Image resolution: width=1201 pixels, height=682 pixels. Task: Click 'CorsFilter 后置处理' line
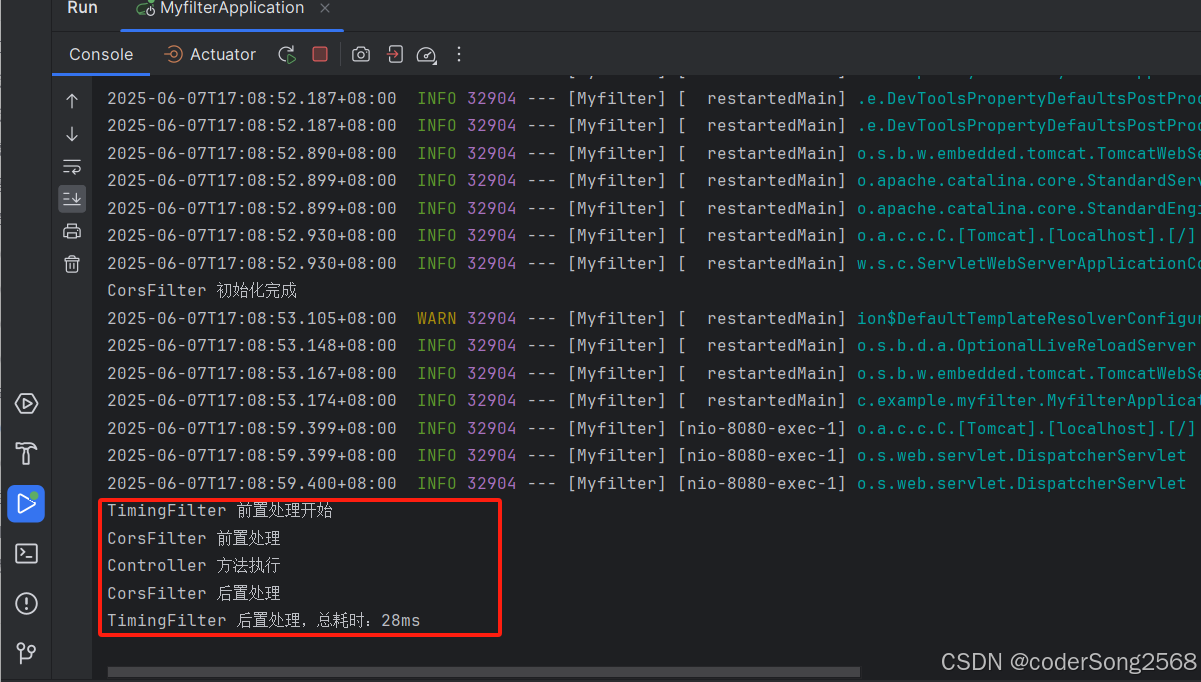(194, 593)
